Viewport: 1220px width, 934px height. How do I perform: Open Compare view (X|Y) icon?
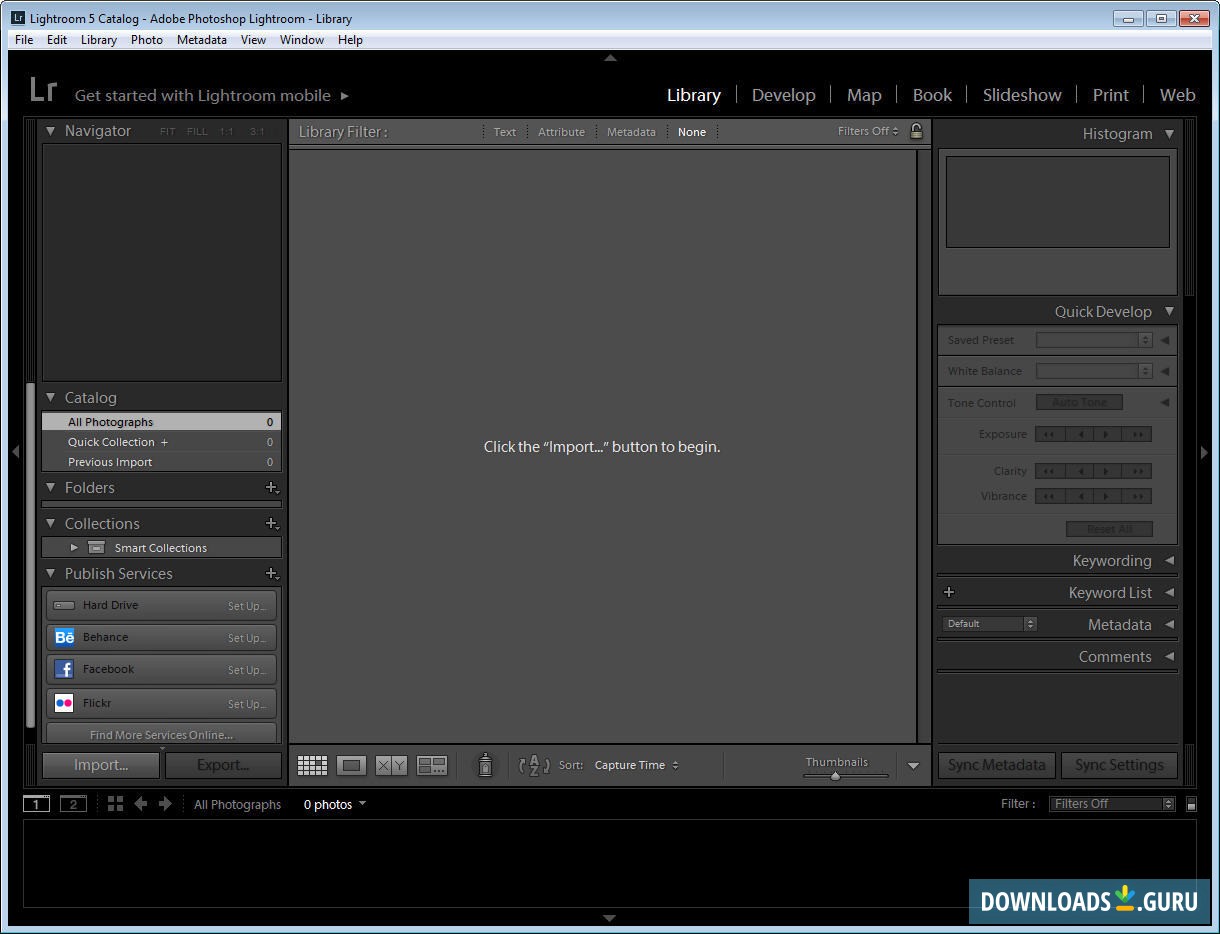(391, 766)
